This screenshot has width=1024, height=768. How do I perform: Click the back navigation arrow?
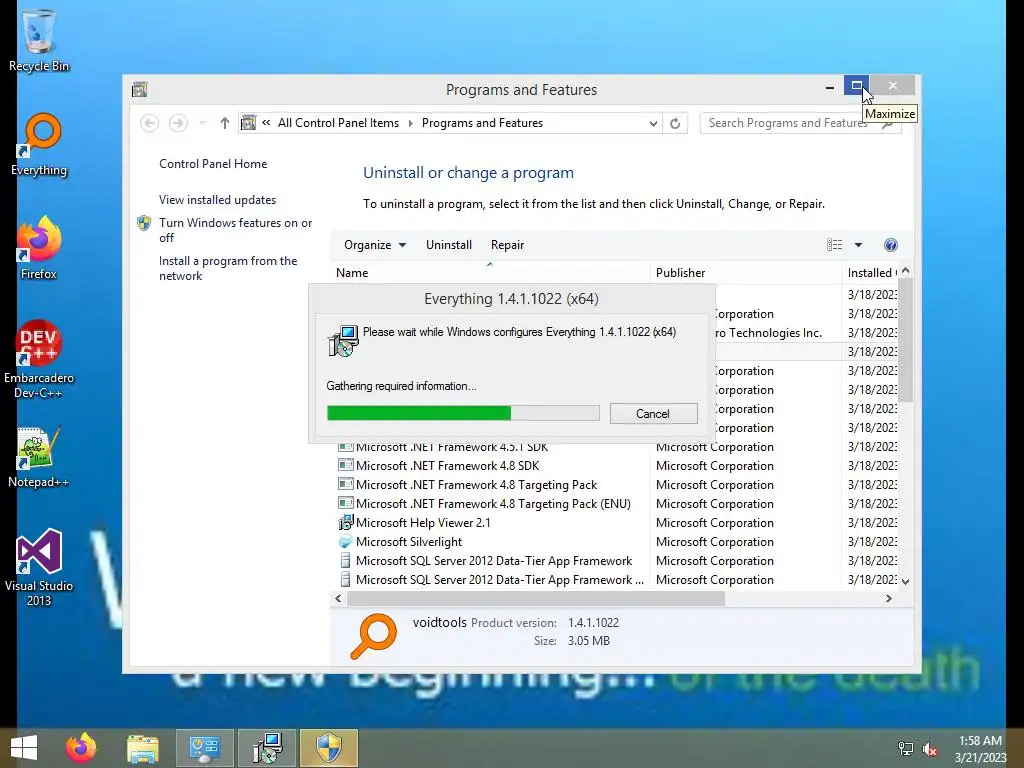coord(150,123)
